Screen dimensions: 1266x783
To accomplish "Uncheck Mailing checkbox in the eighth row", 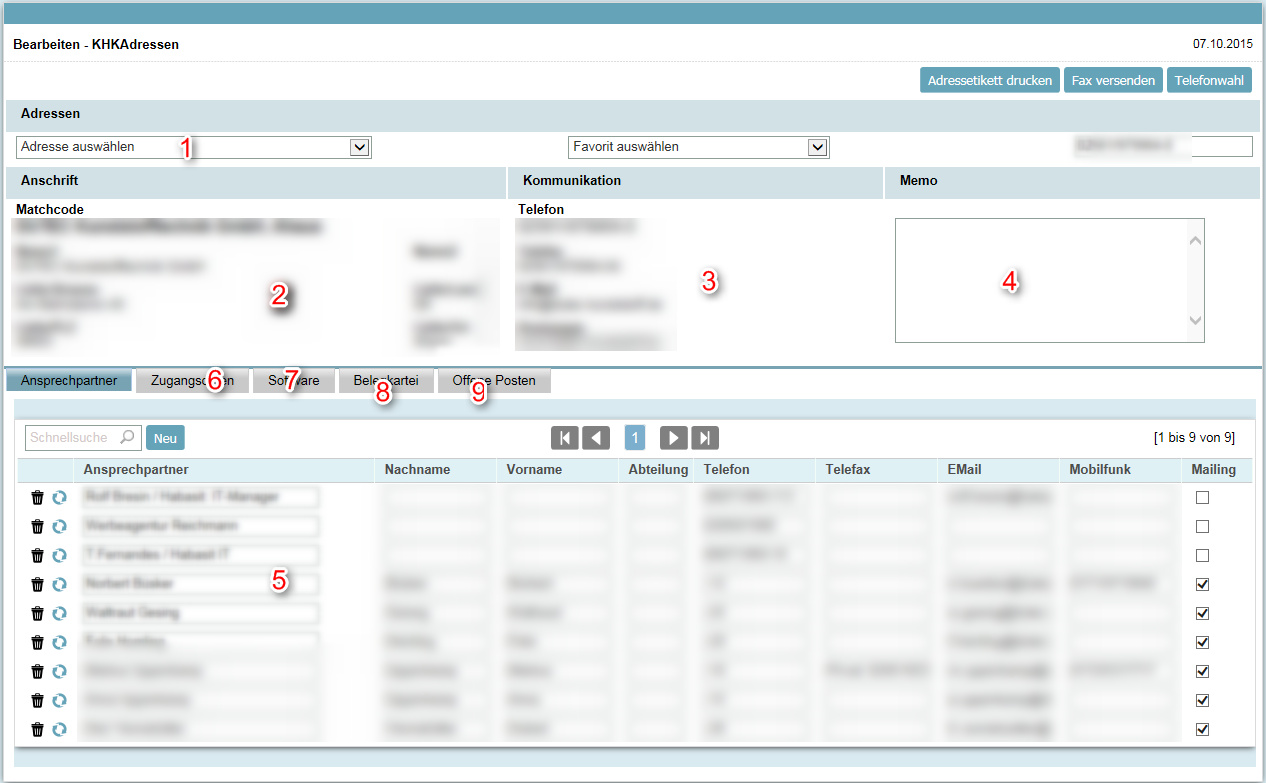I will 1203,700.
